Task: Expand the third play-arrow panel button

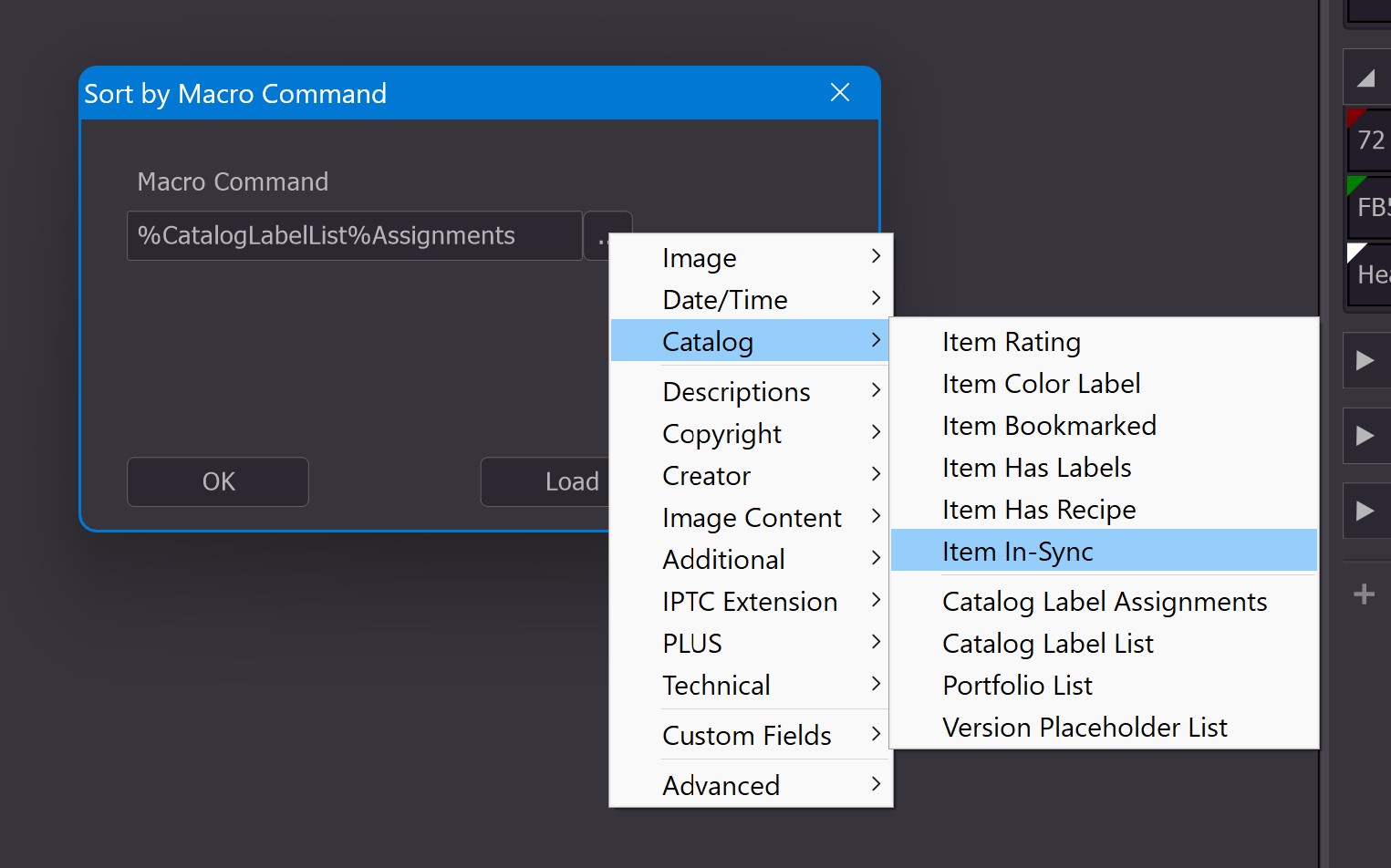Action: tap(1365, 511)
